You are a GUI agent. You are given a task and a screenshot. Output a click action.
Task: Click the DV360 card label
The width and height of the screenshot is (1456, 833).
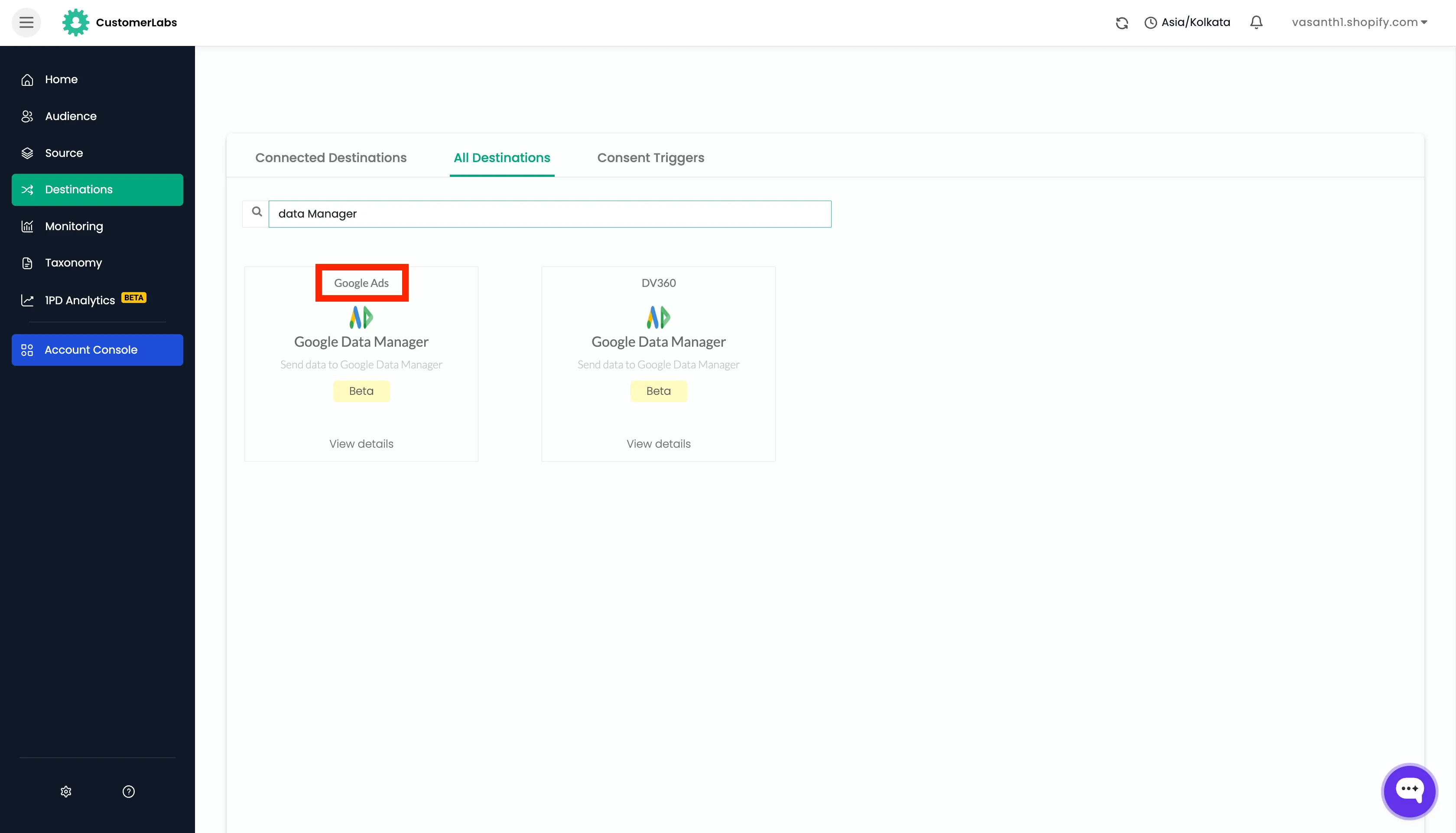click(658, 283)
